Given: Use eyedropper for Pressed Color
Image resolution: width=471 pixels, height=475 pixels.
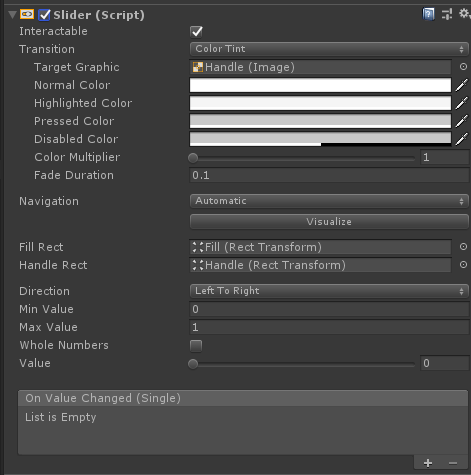Looking at the screenshot, I should (x=462, y=121).
